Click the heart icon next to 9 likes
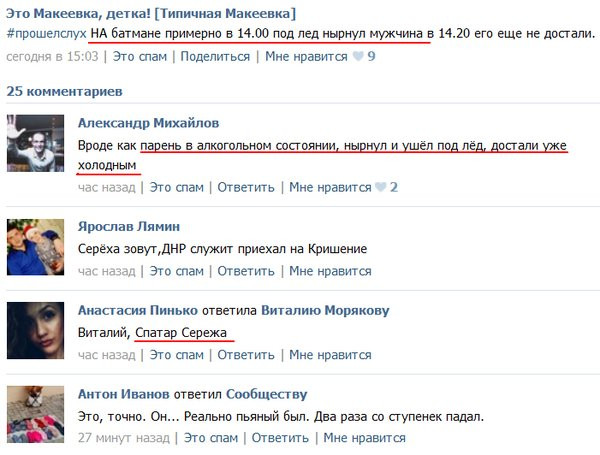Viewport: 600px width, 455px height. pos(358,57)
